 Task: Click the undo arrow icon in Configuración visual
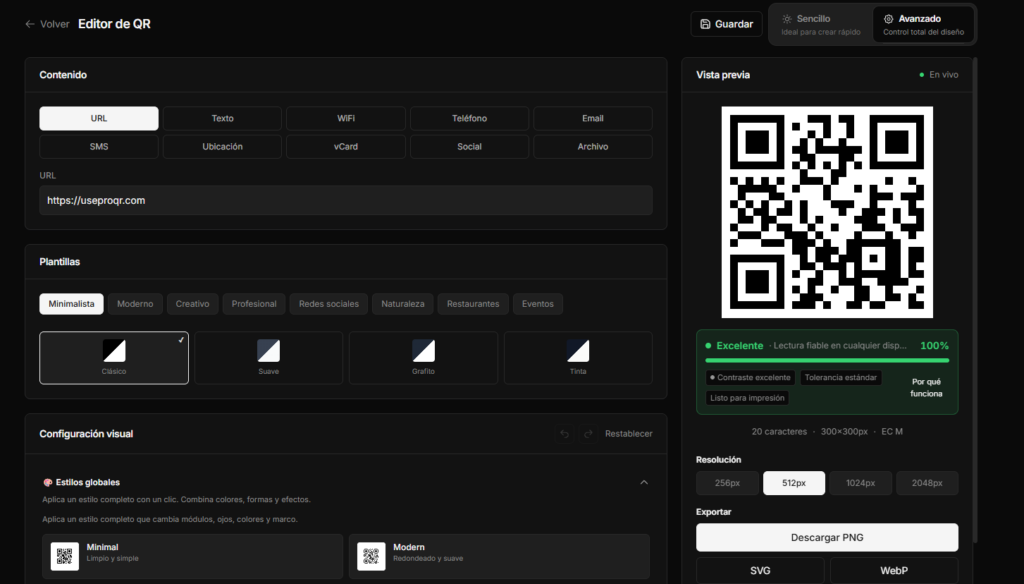(565, 434)
